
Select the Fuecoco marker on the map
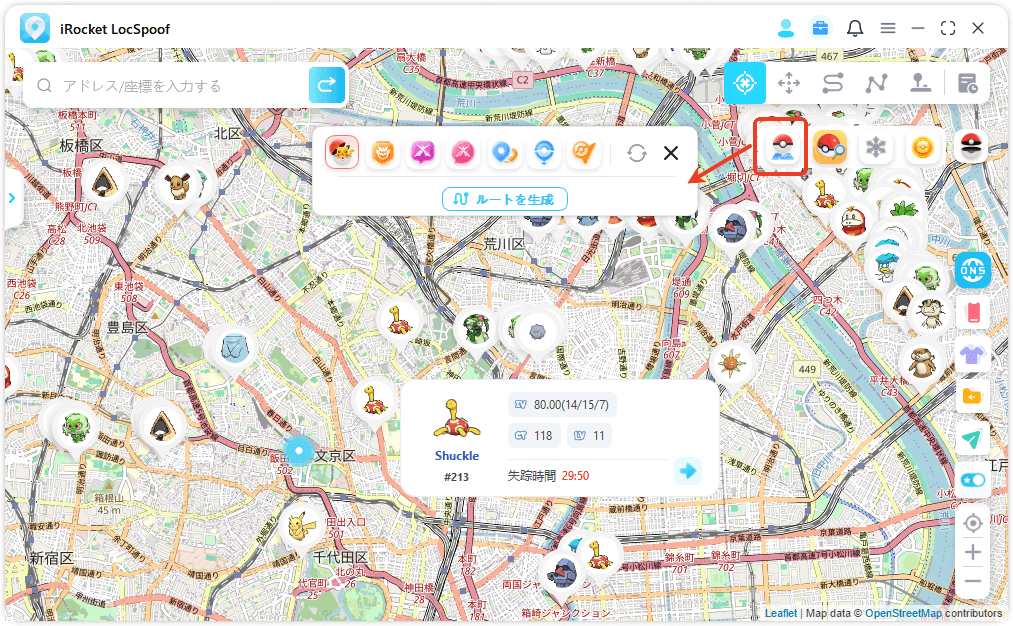853,222
